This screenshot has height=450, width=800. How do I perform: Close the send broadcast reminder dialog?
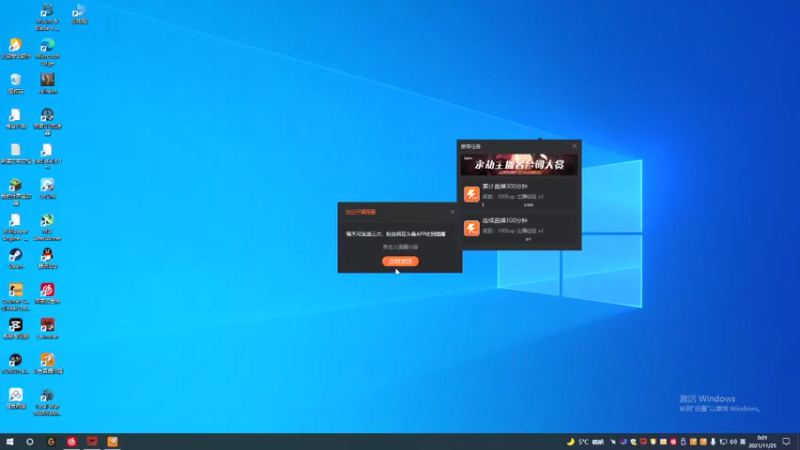coord(452,212)
